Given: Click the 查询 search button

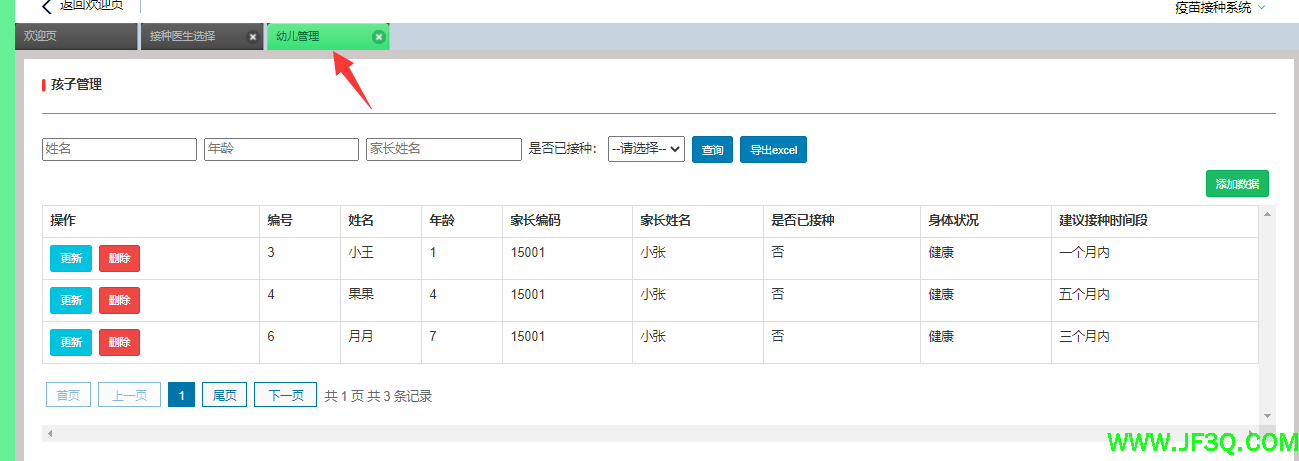Looking at the screenshot, I should (x=712, y=150).
